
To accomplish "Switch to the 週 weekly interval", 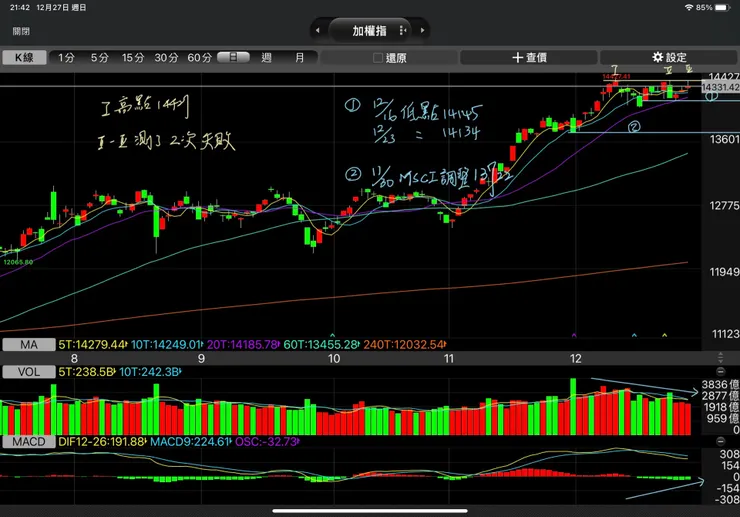I will [266, 58].
